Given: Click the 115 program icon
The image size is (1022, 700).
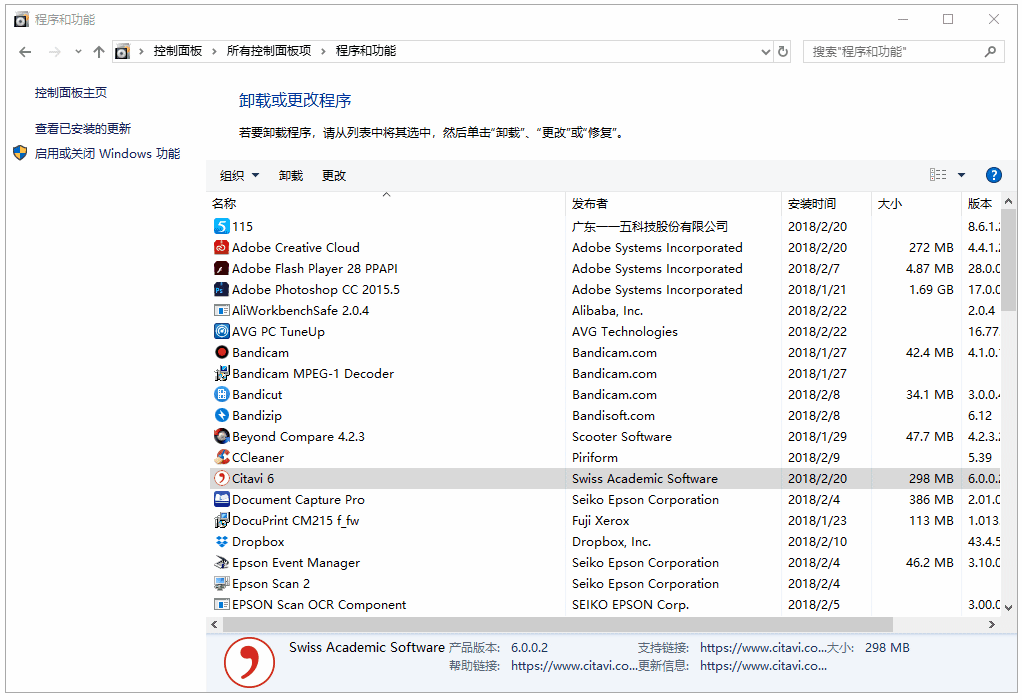Looking at the screenshot, I should (x=222, y=226).
